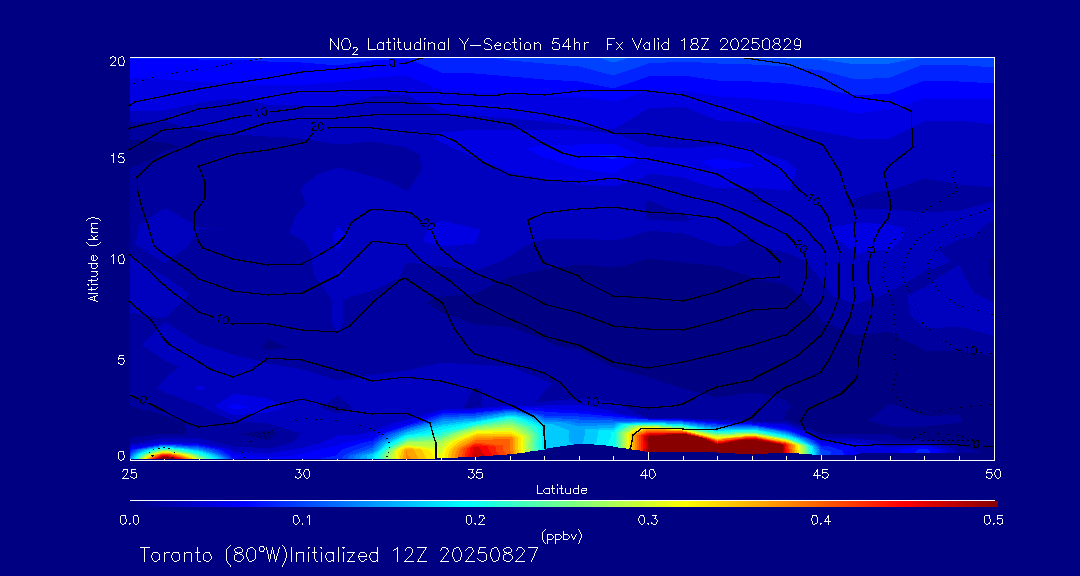Click the 0.3 label on the color bar
The height and width of the screenshot is (576, 1080).
(x=648, y=520)
